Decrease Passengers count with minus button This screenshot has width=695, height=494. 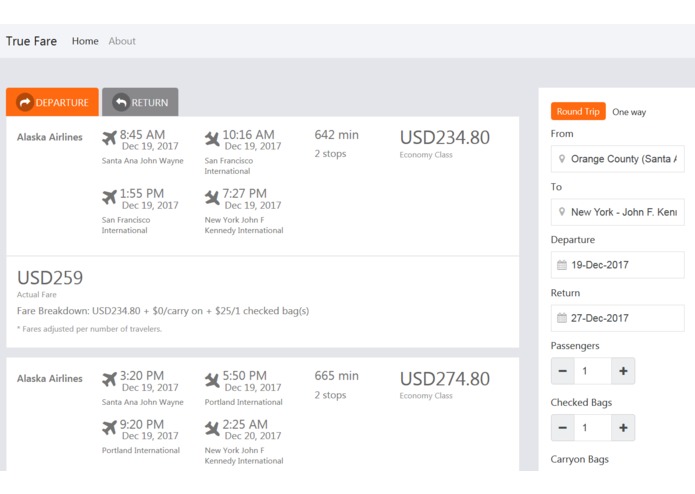(x=562, y=371)
